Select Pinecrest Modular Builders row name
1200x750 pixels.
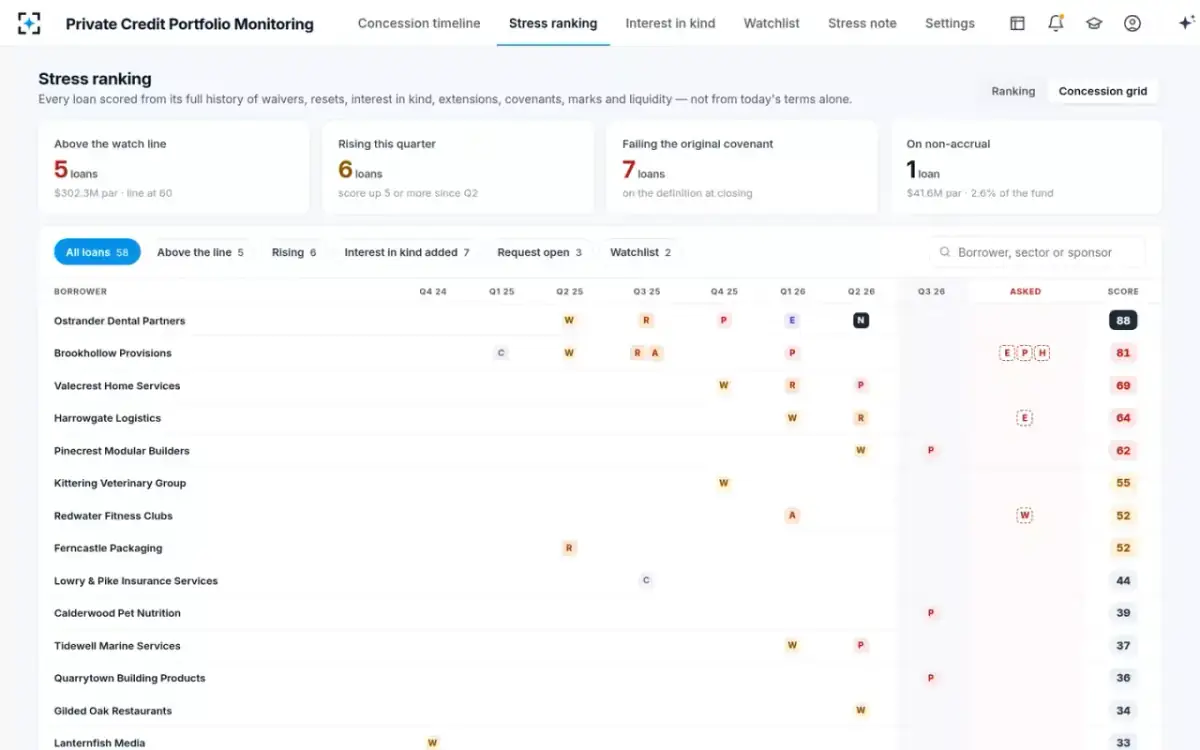pos(121,451)
